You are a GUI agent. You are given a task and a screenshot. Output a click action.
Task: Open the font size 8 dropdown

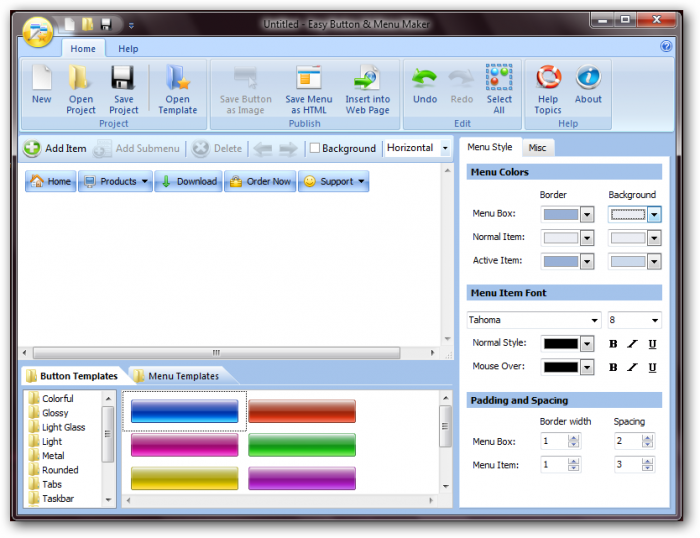pos(655,320)
